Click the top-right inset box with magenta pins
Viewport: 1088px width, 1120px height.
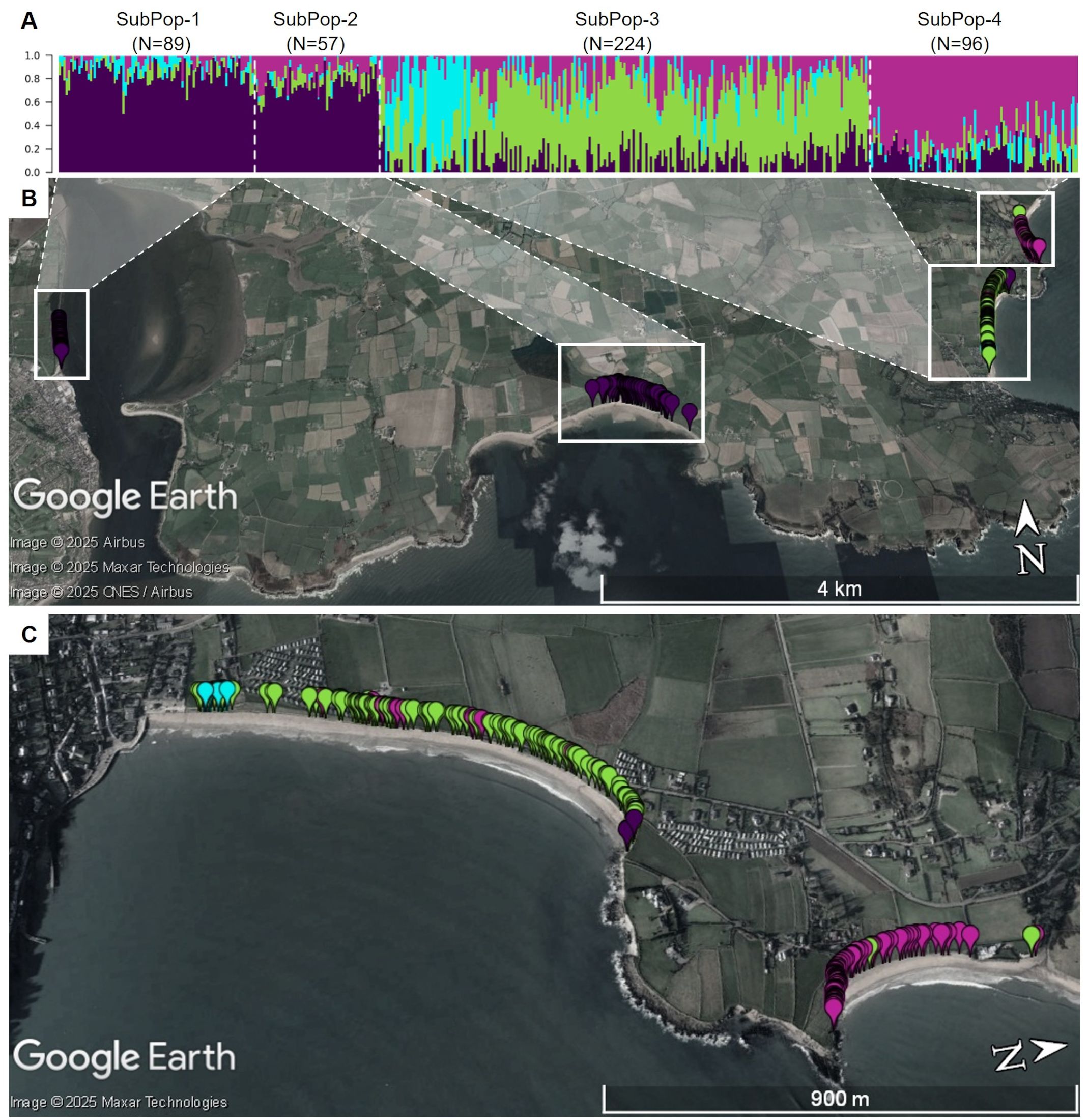[1015, 229]
